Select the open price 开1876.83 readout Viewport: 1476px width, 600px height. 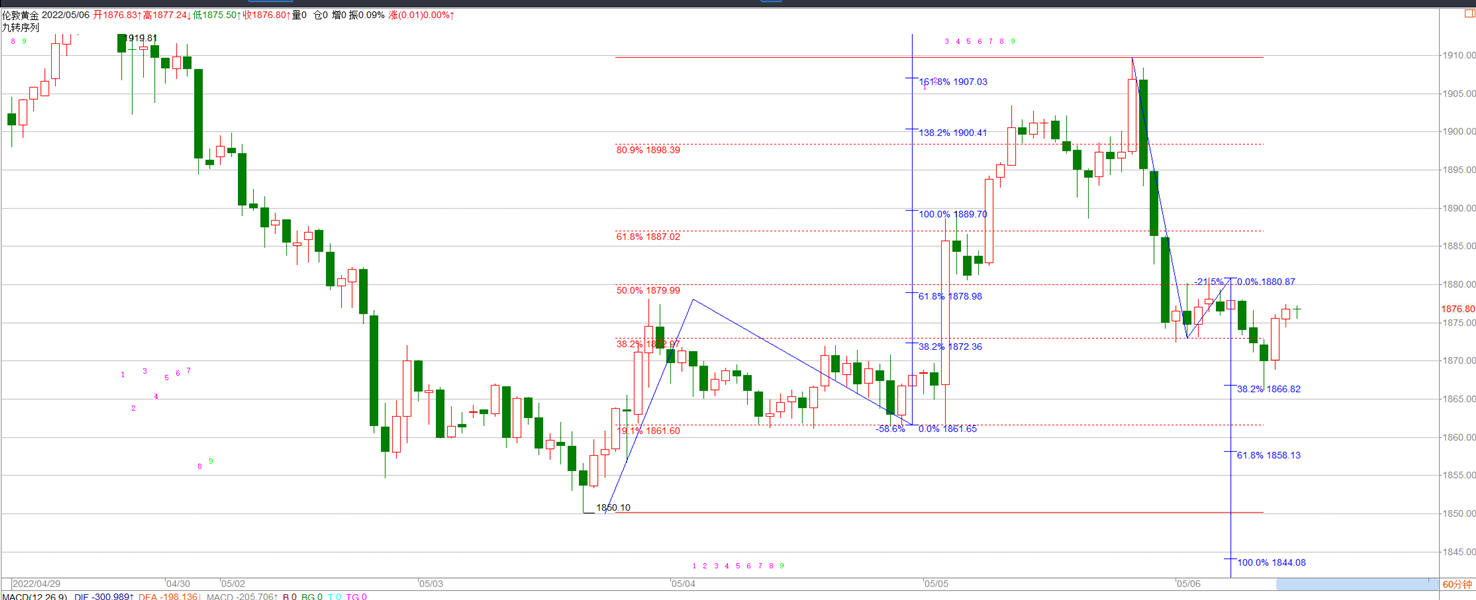[116, 15]
